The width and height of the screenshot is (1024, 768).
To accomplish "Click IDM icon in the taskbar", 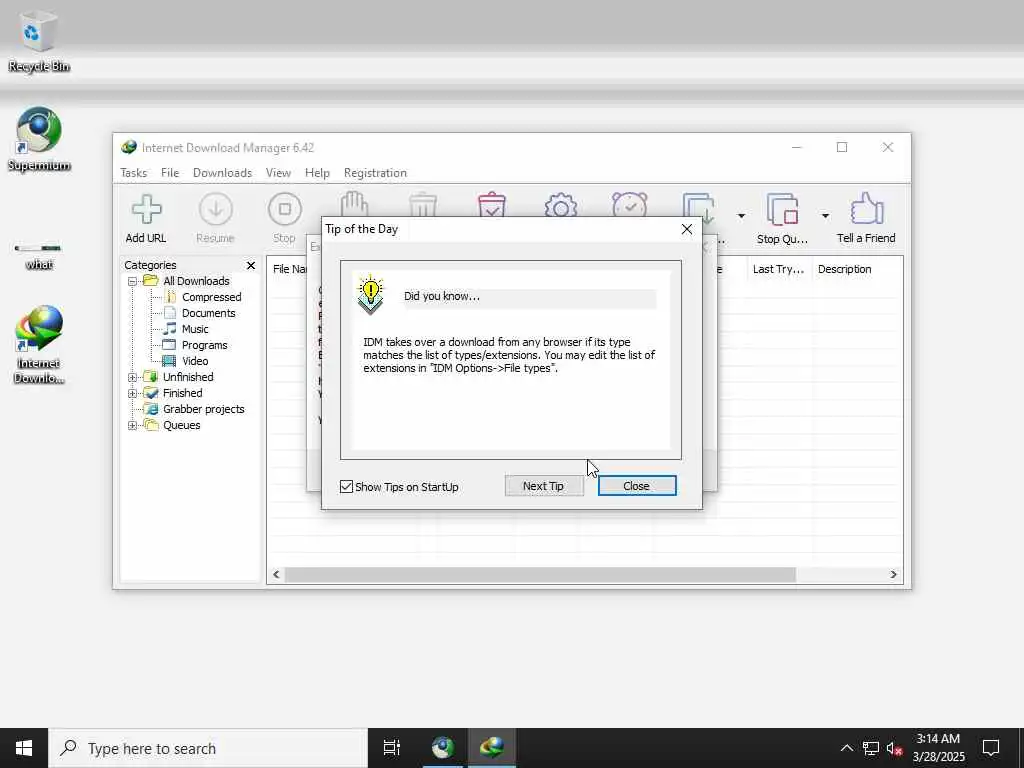I will click(x=492, y=748).
